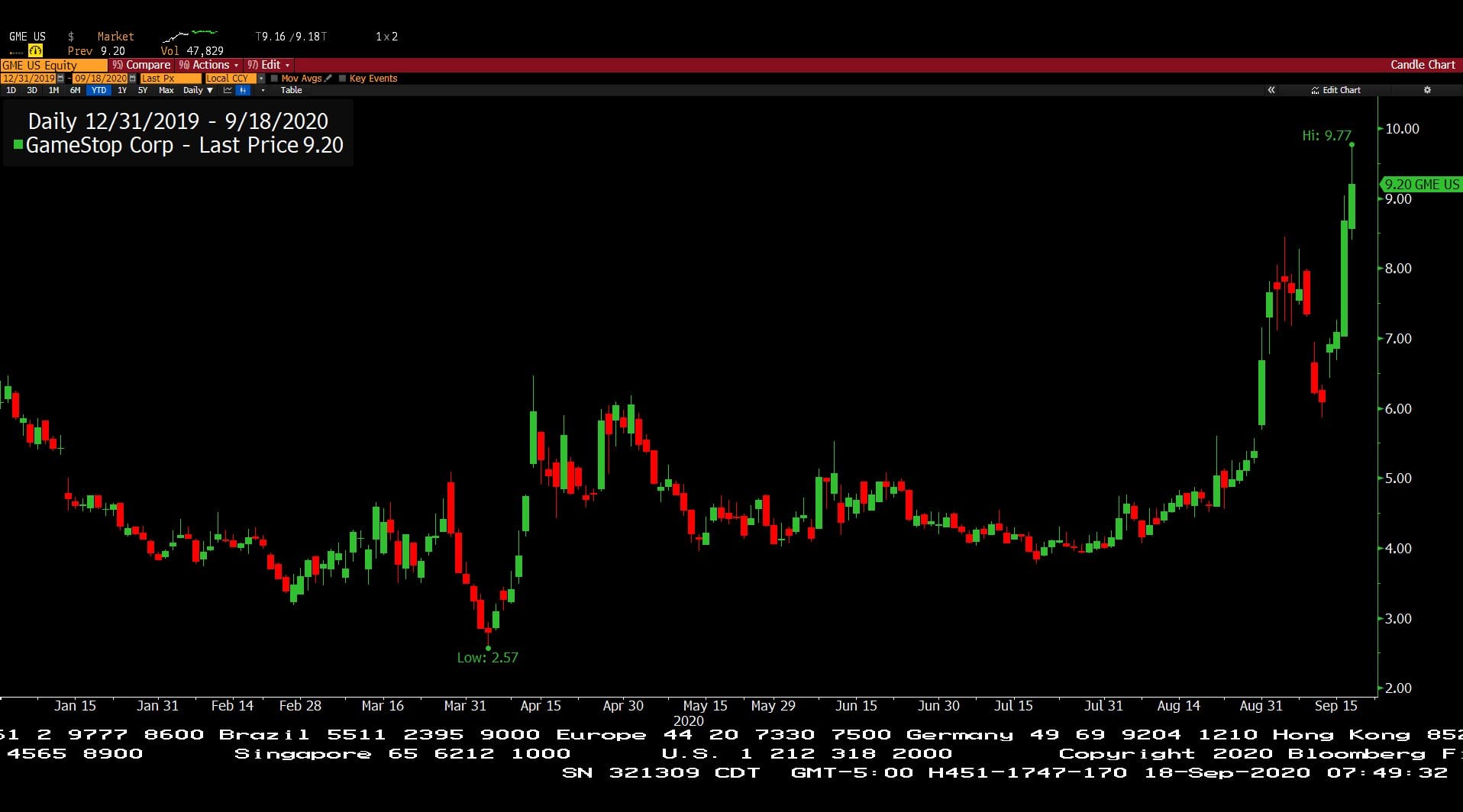Screen dimensions: 1463x812
Task: Select the Max range
Action: (x=166, y=90)
